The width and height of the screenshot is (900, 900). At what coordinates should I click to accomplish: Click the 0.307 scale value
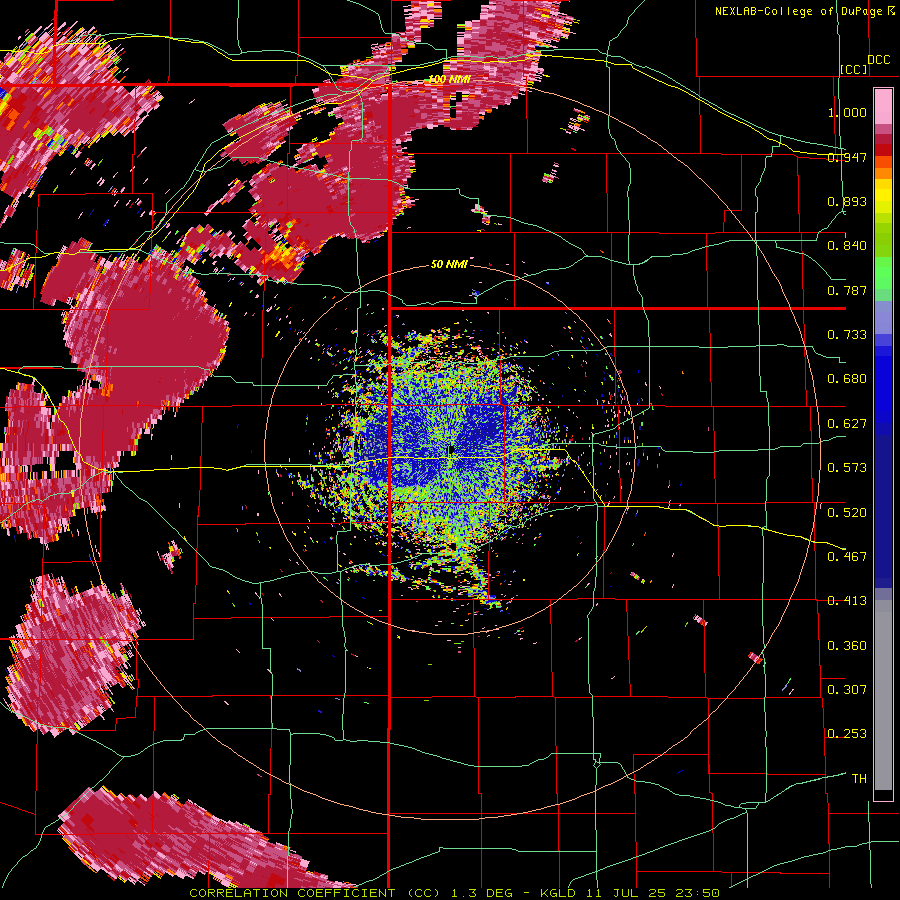pyautogui.click(x=847, y=689)
